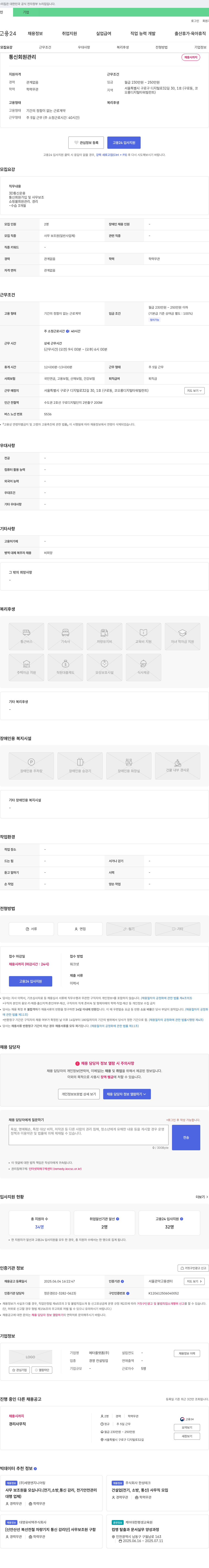
Task: Click the 인증기관 info icon
Action: coord(123,1281)
